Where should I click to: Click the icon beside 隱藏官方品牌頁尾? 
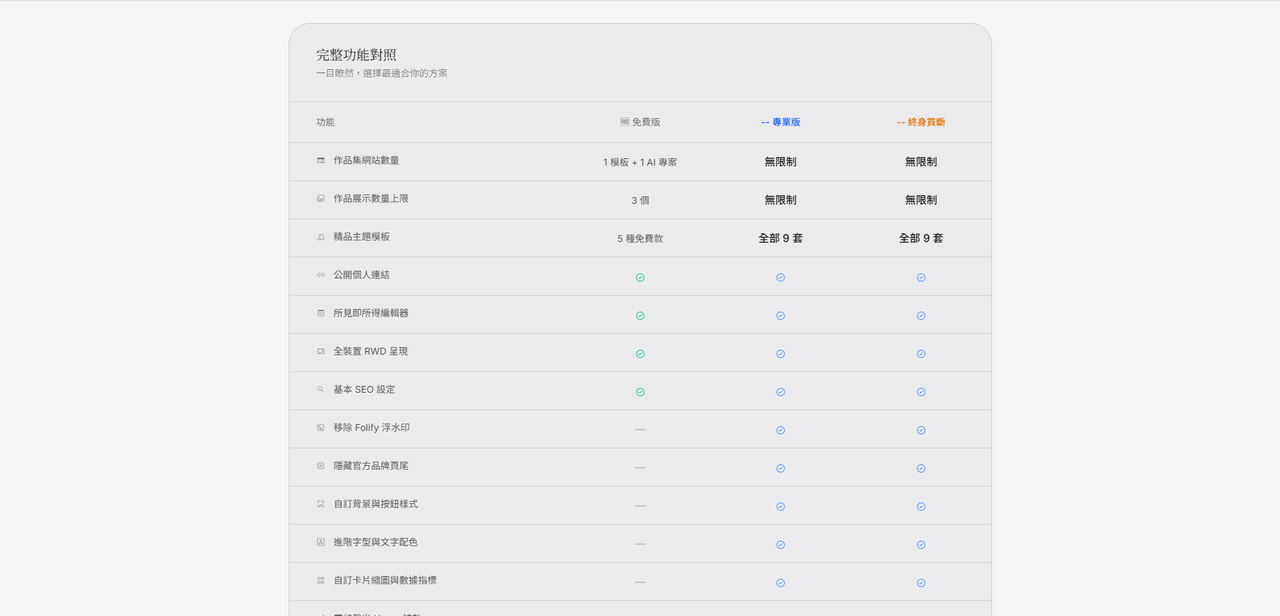click(321, 466)
